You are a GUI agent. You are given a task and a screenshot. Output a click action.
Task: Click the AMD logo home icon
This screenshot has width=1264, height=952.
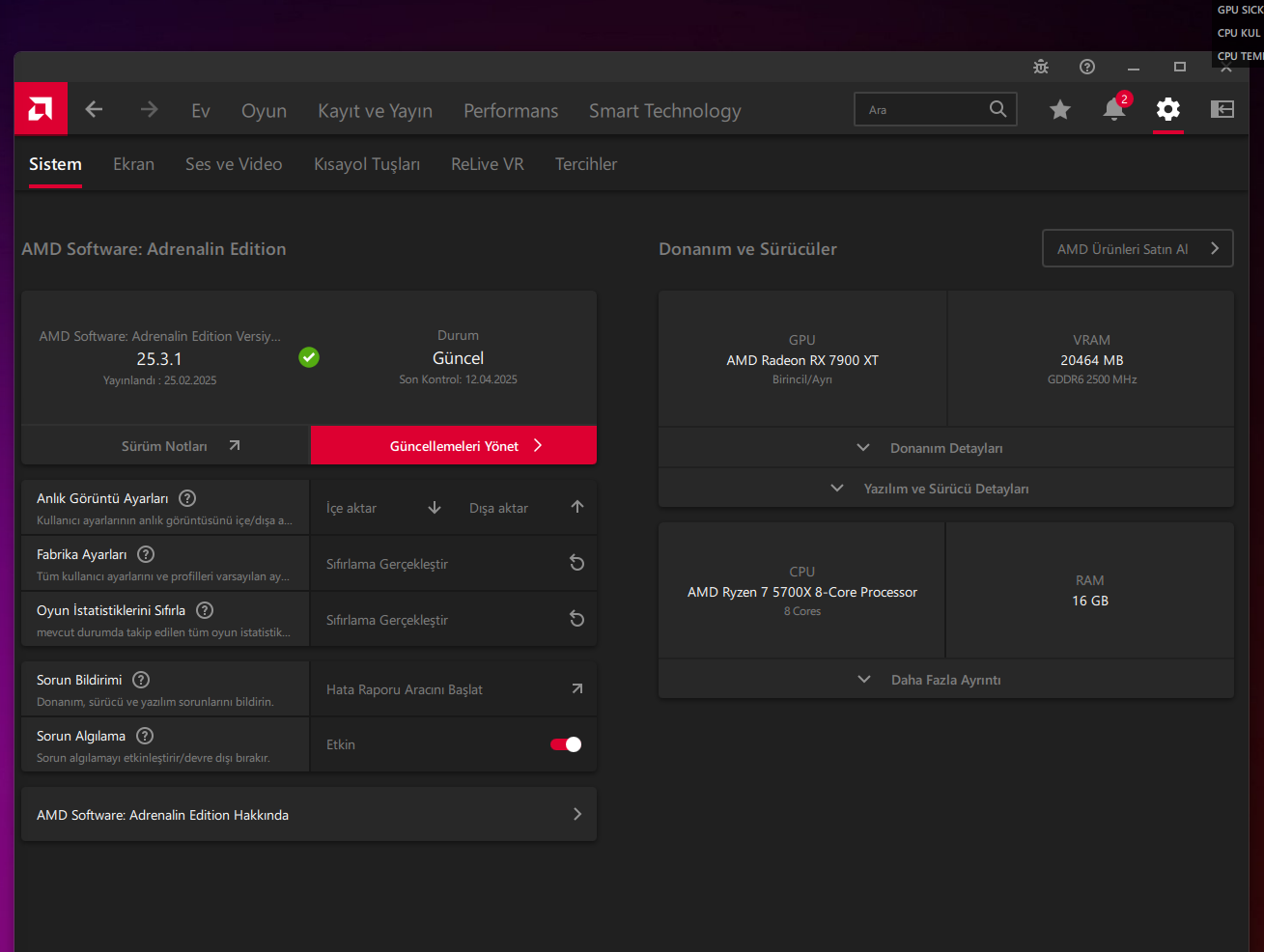[x=41, y=109]
